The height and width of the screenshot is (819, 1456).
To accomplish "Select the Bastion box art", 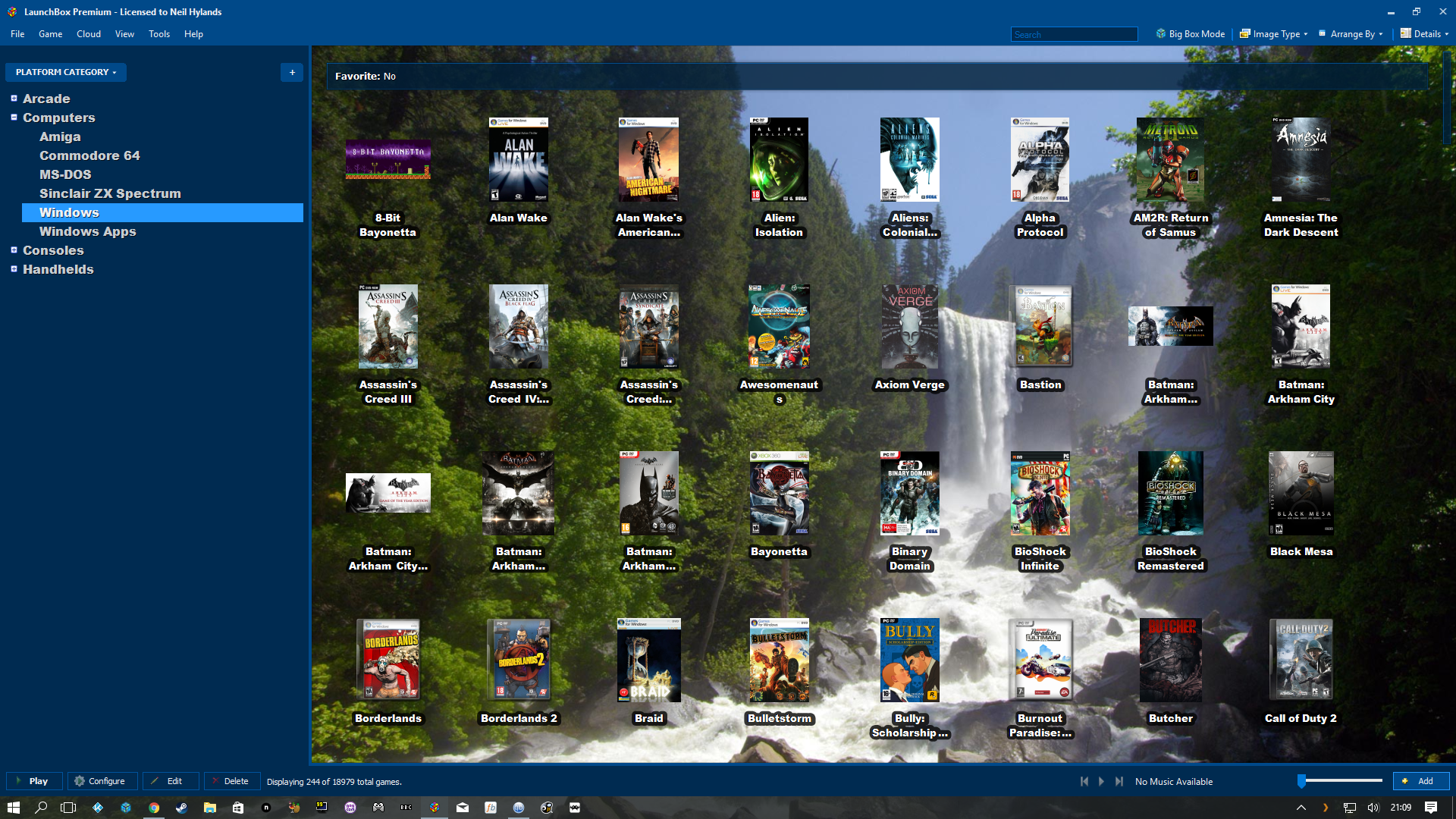I will (1040, 326).
